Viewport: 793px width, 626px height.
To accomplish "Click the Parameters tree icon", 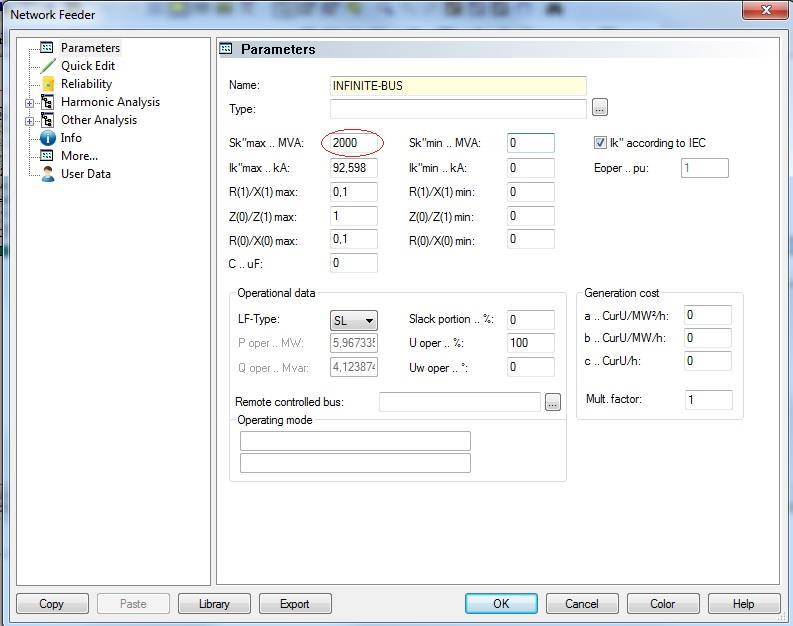I will pos(47,48).
